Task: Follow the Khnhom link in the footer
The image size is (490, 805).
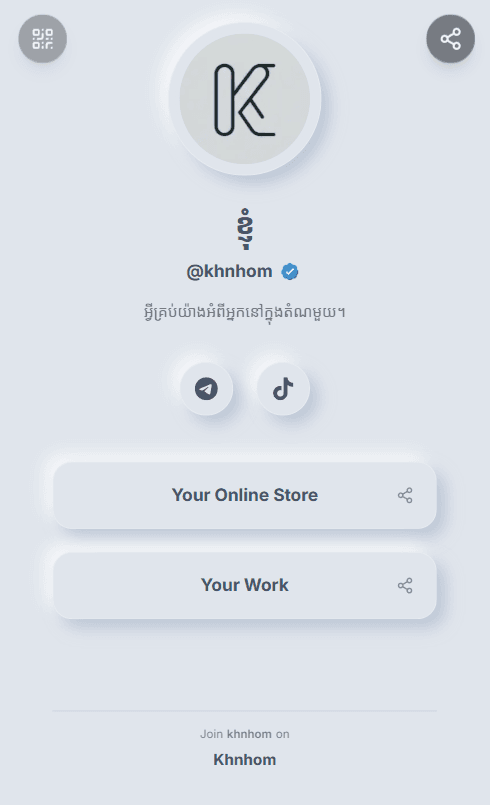Action: [x=245, y=760]
